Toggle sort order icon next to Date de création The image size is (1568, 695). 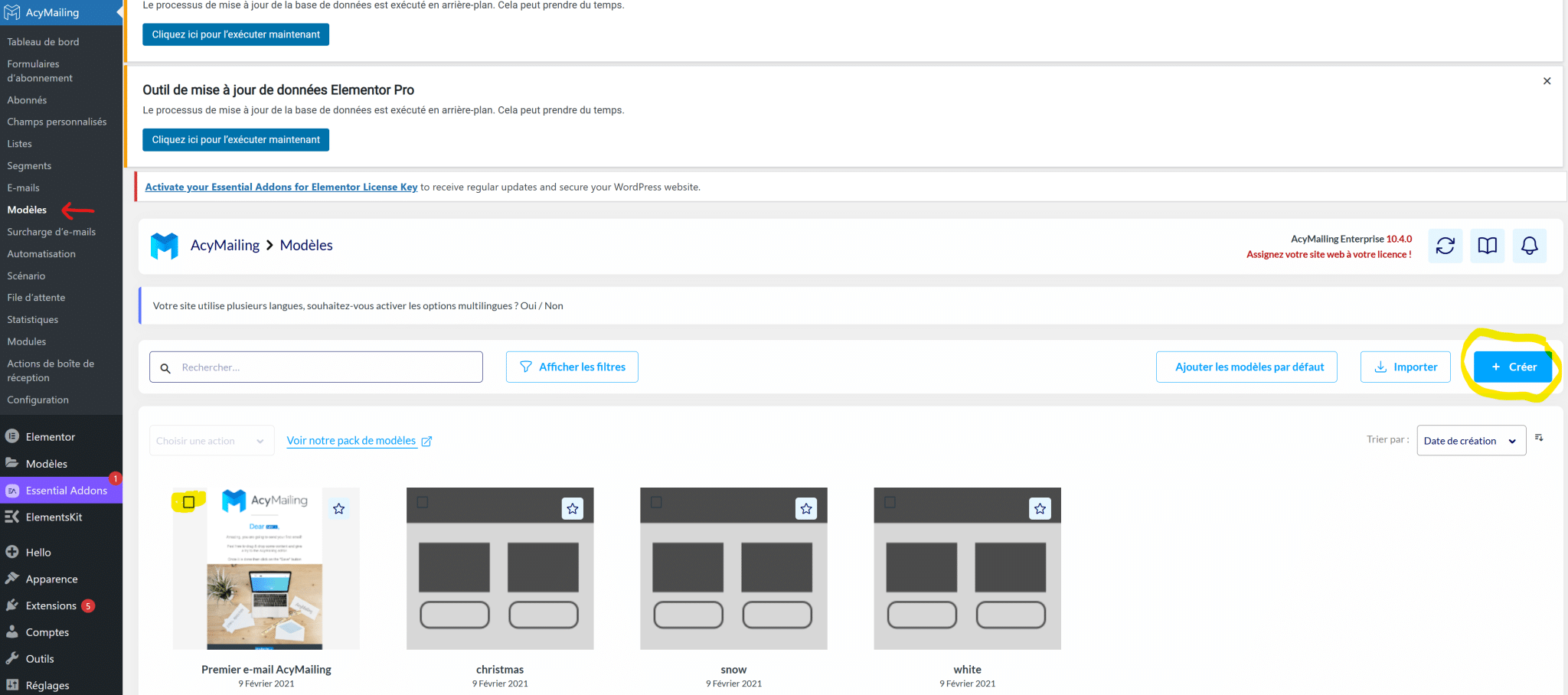pos(1539,438)
